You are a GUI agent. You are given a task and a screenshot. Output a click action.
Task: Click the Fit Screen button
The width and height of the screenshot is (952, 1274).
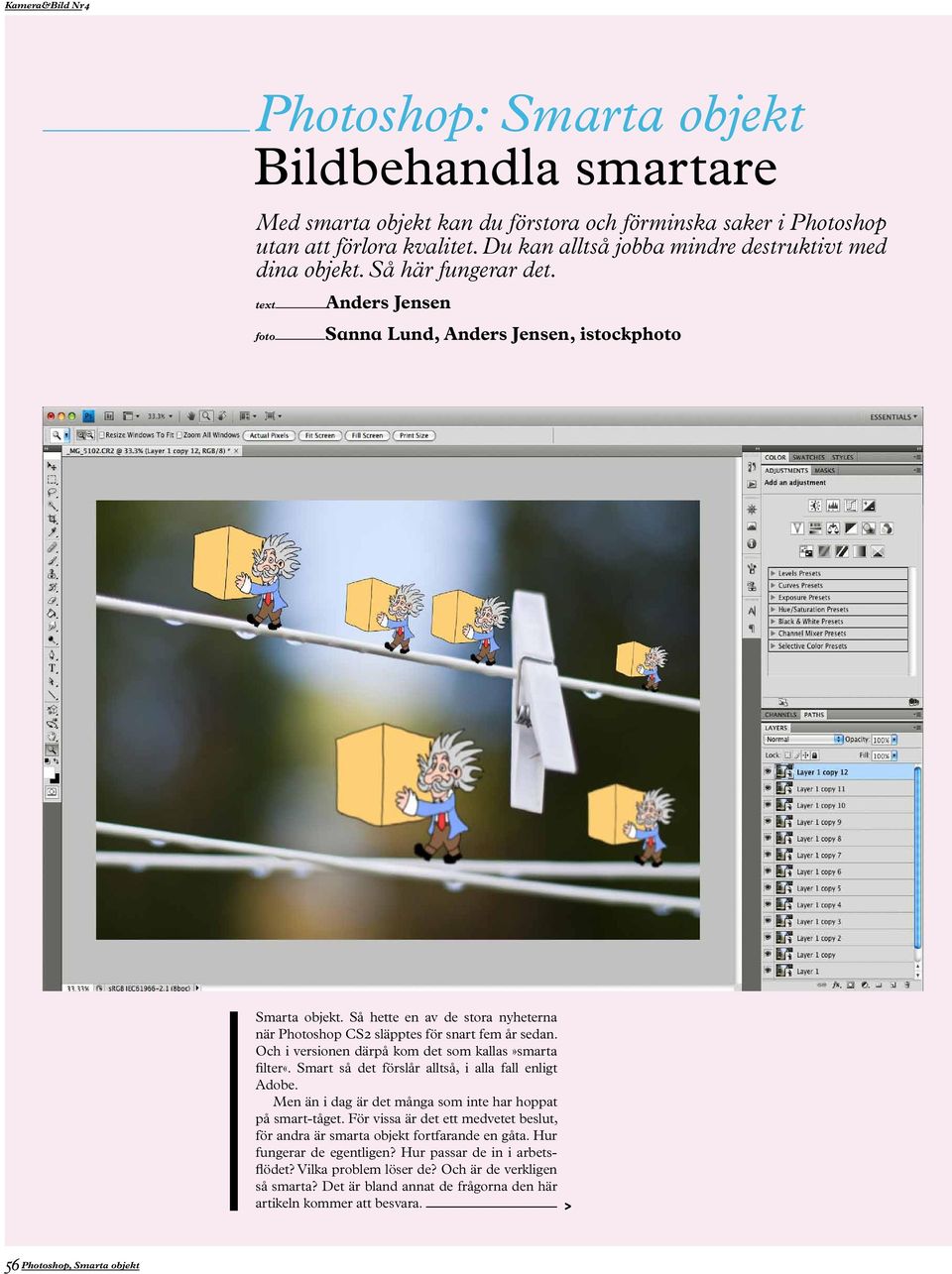pos(319,435)
